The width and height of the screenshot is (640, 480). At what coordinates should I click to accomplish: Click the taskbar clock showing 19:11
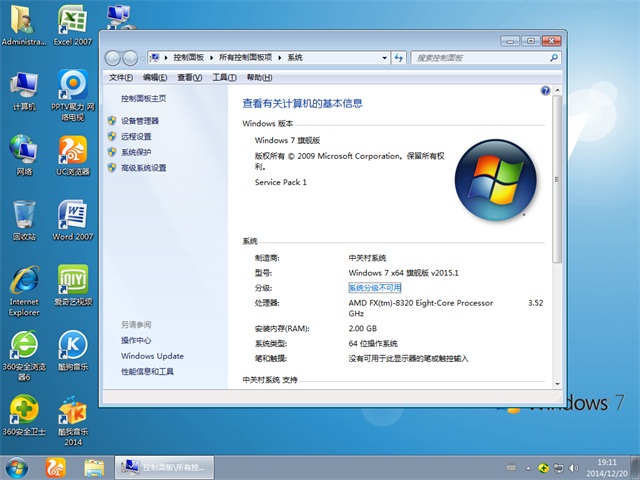607,468
